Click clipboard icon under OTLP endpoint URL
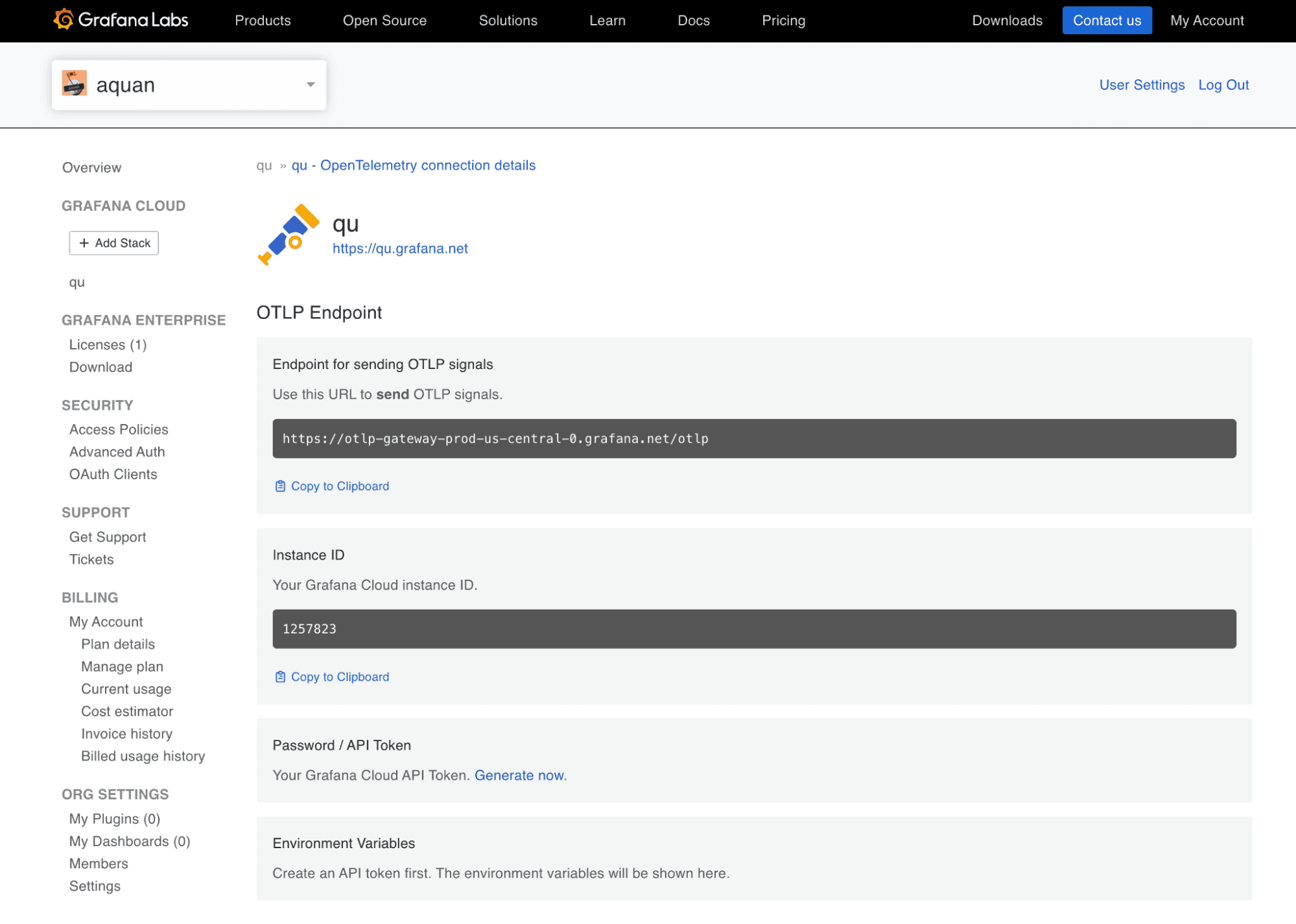This screenshot has height=924, width=1296. click(280, 486)
